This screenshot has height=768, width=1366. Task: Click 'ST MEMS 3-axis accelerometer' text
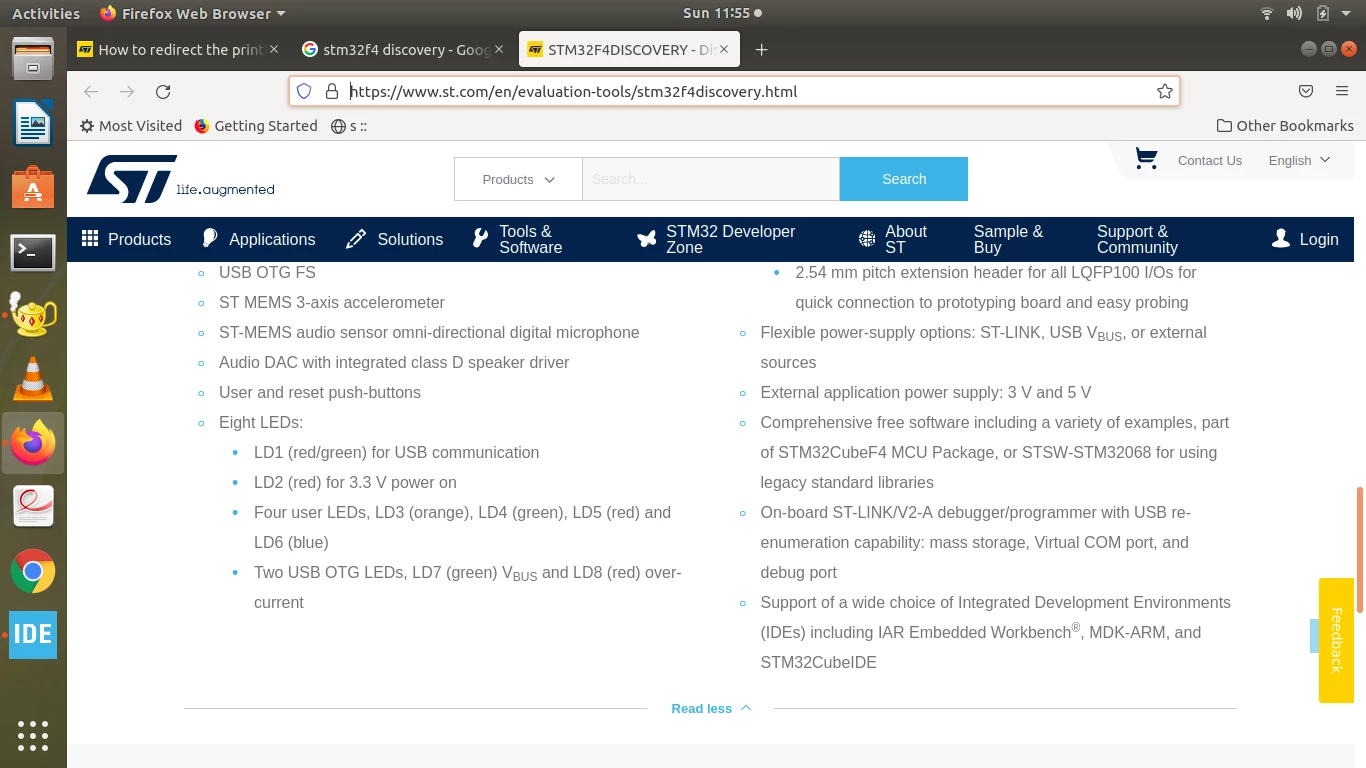332,302
